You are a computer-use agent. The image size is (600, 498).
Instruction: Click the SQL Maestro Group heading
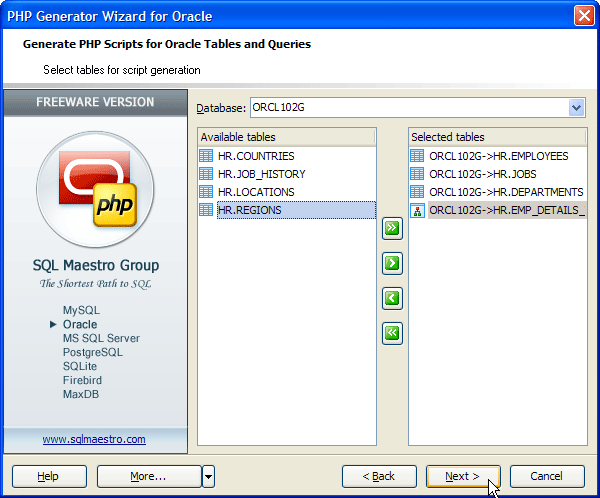click(96, 265)
